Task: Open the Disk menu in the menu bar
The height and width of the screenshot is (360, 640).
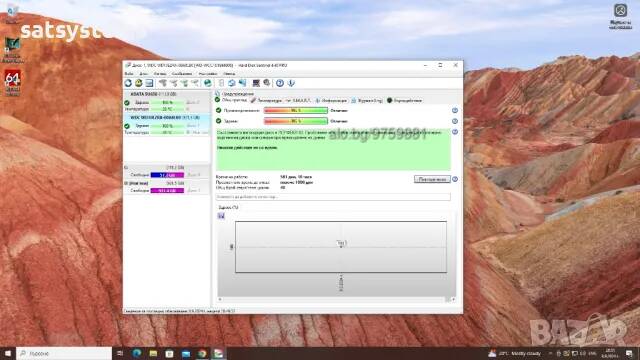Action: (144, 74)
